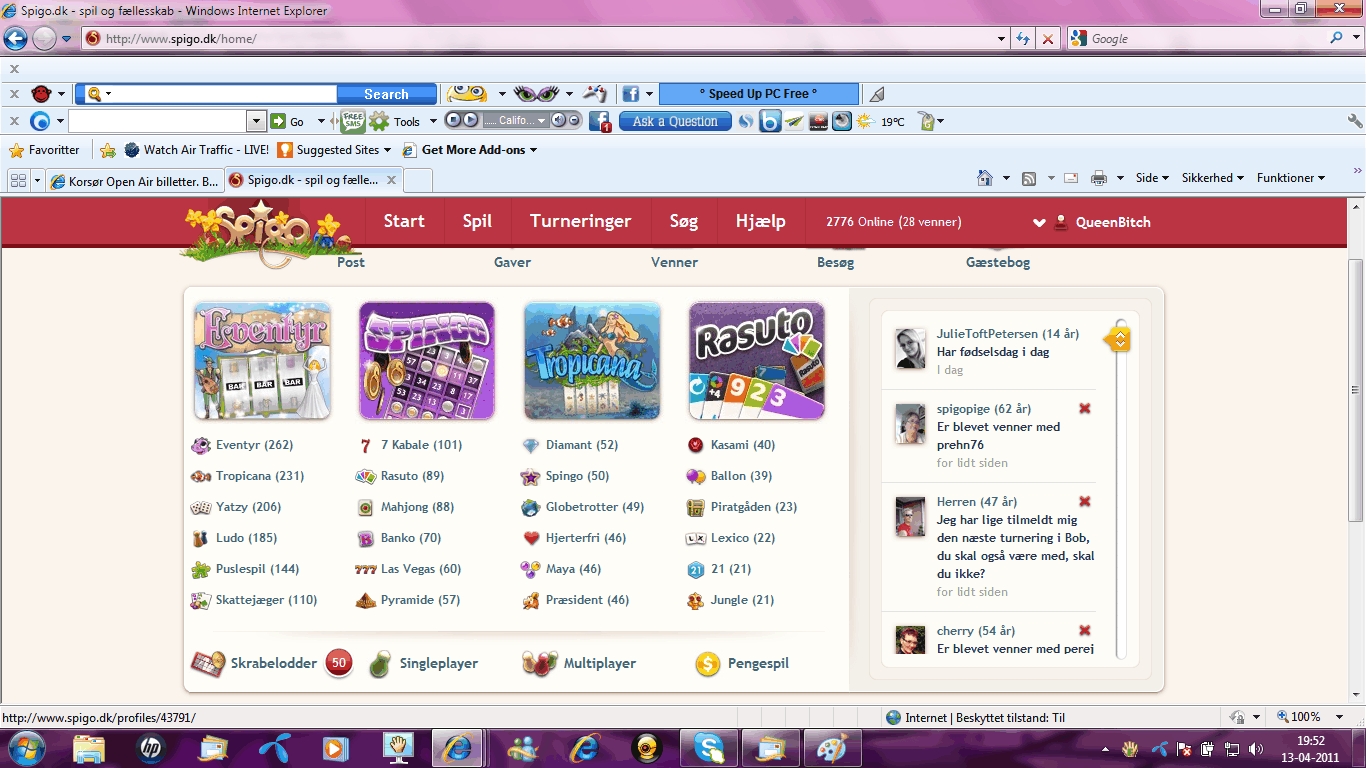
Task: Open the Sikkerhed dropdown menu
Action: (1212, 178)
